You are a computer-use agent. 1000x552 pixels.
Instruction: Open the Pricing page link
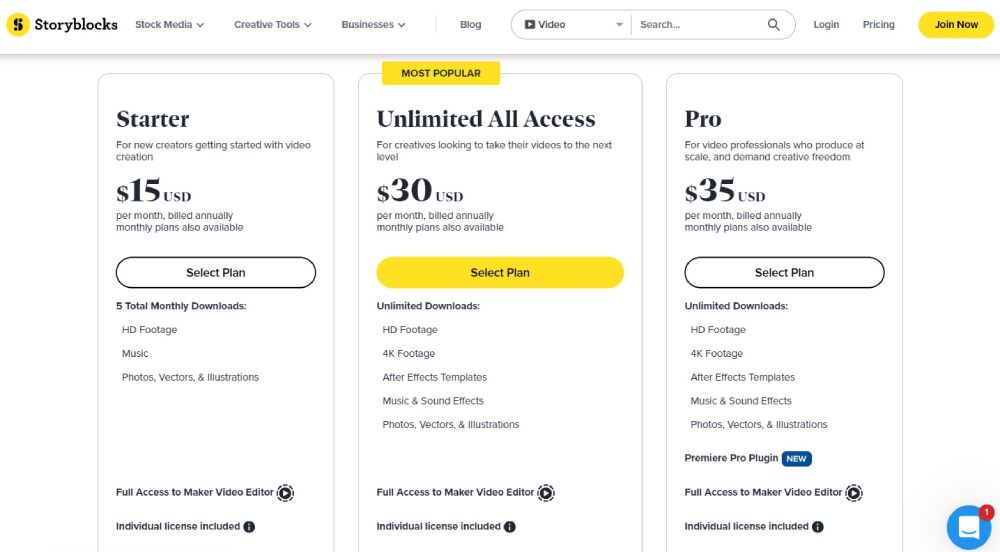pos(878,25)
